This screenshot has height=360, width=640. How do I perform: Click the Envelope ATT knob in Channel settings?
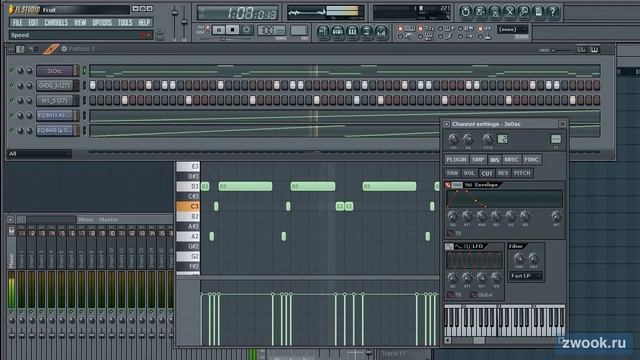tap(467, 216)
